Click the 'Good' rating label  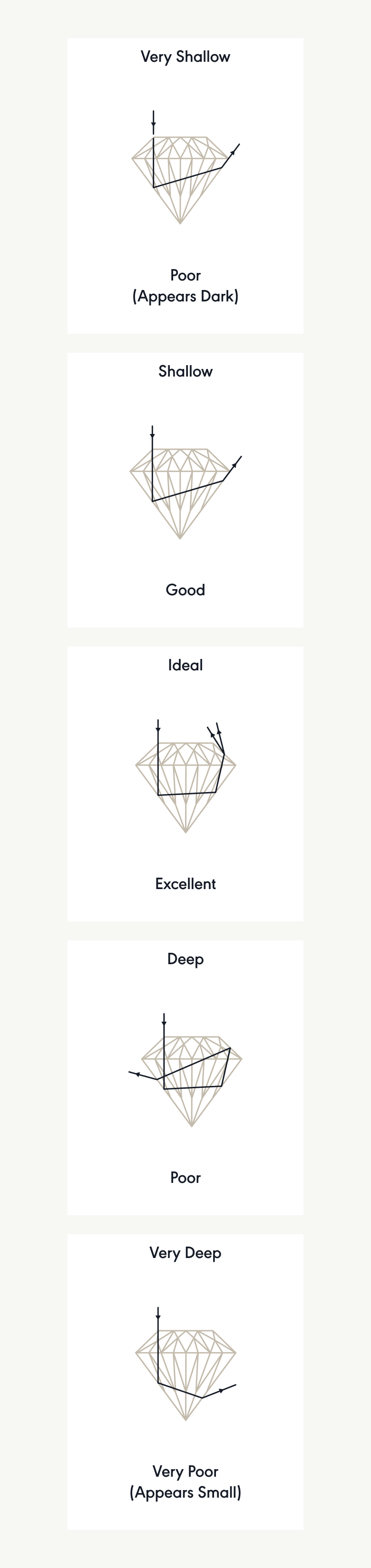tap(185, 590)
